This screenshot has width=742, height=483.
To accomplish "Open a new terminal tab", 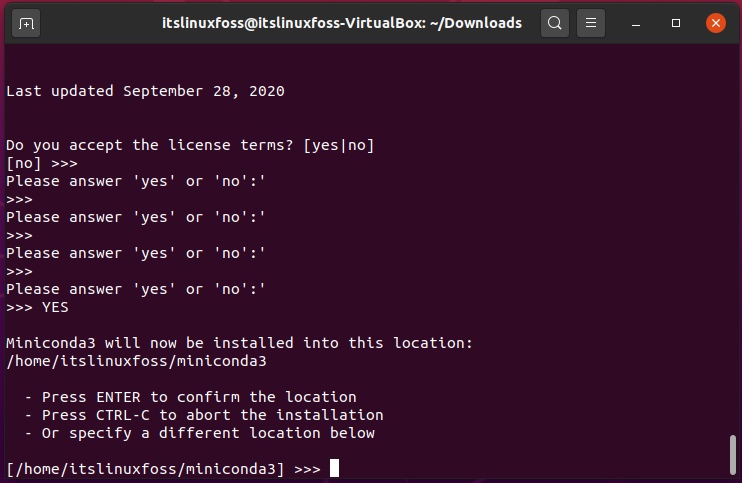I will [26, 23].
